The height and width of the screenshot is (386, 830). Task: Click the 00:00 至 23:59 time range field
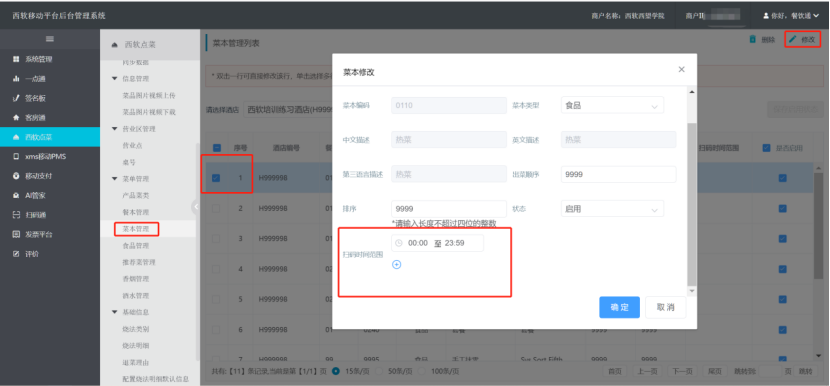point(437,243)
